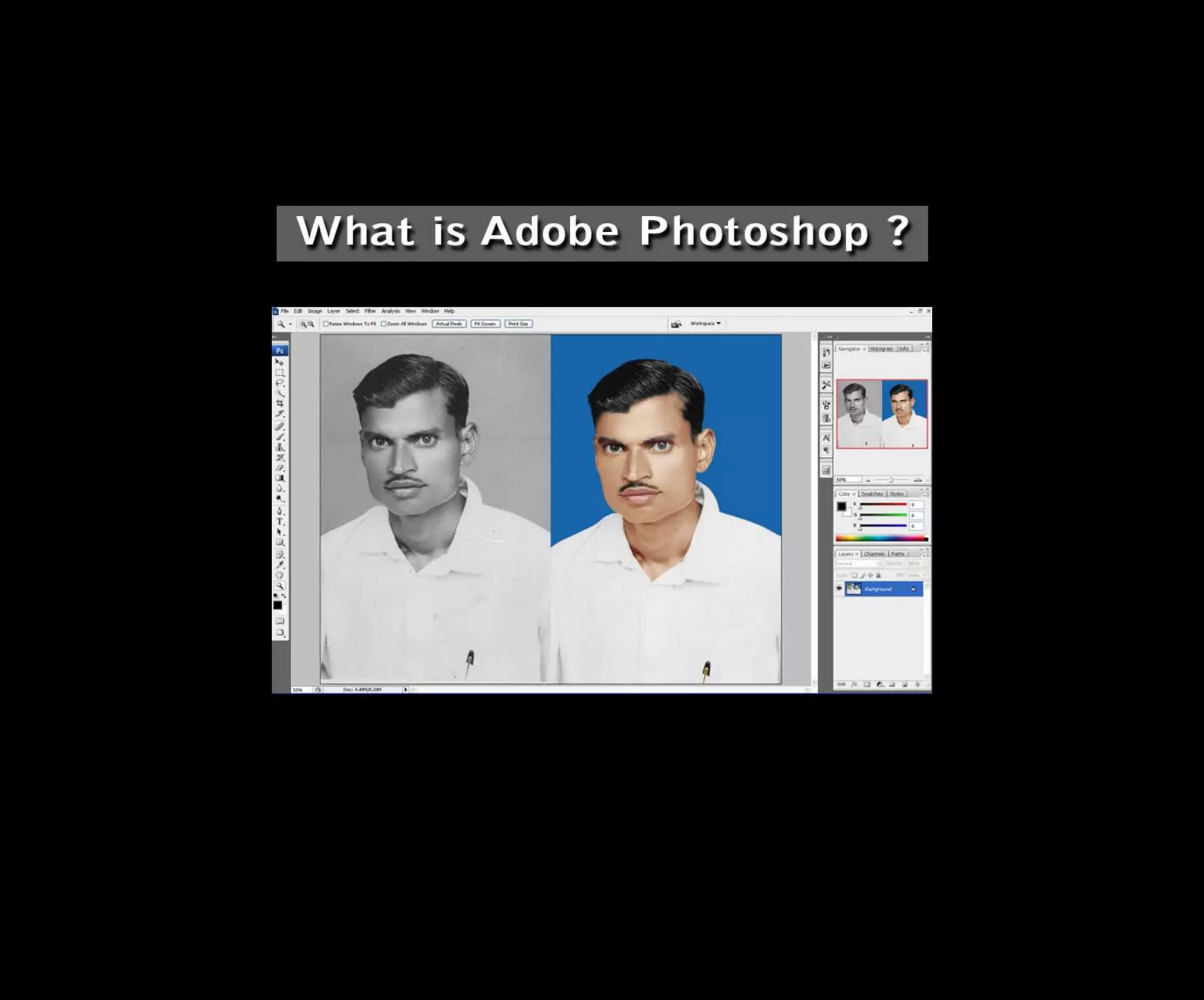Click the Navigator zoom slider
The height and width of the screenshot is (1000, 1204).
(892, 480)
